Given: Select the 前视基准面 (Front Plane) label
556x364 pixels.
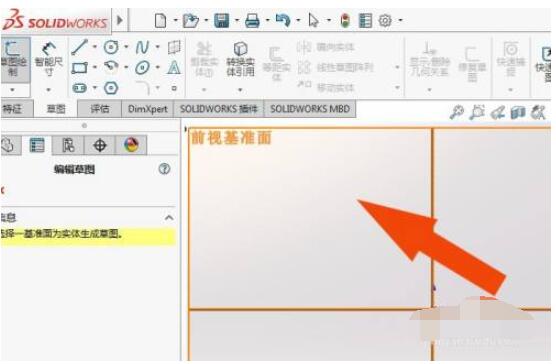Looking at the screenshot, I should coord(232,138).
